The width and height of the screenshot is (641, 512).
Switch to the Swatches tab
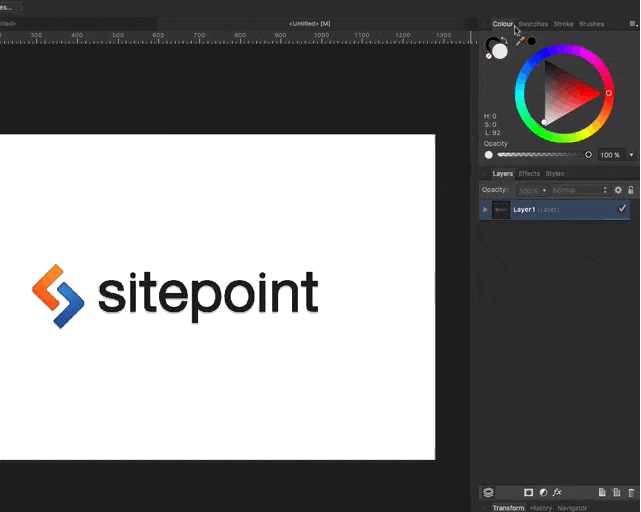tap(533, 24)
